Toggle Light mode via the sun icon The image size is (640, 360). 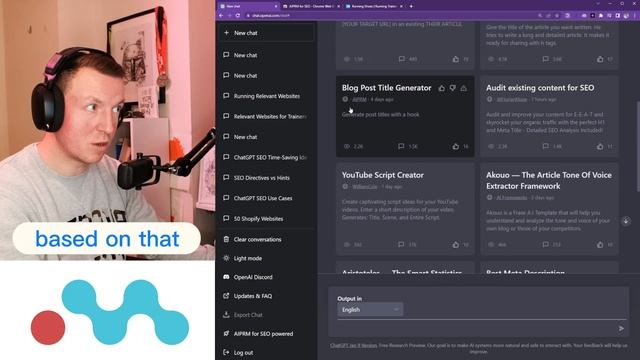click(x=227, y=258)
